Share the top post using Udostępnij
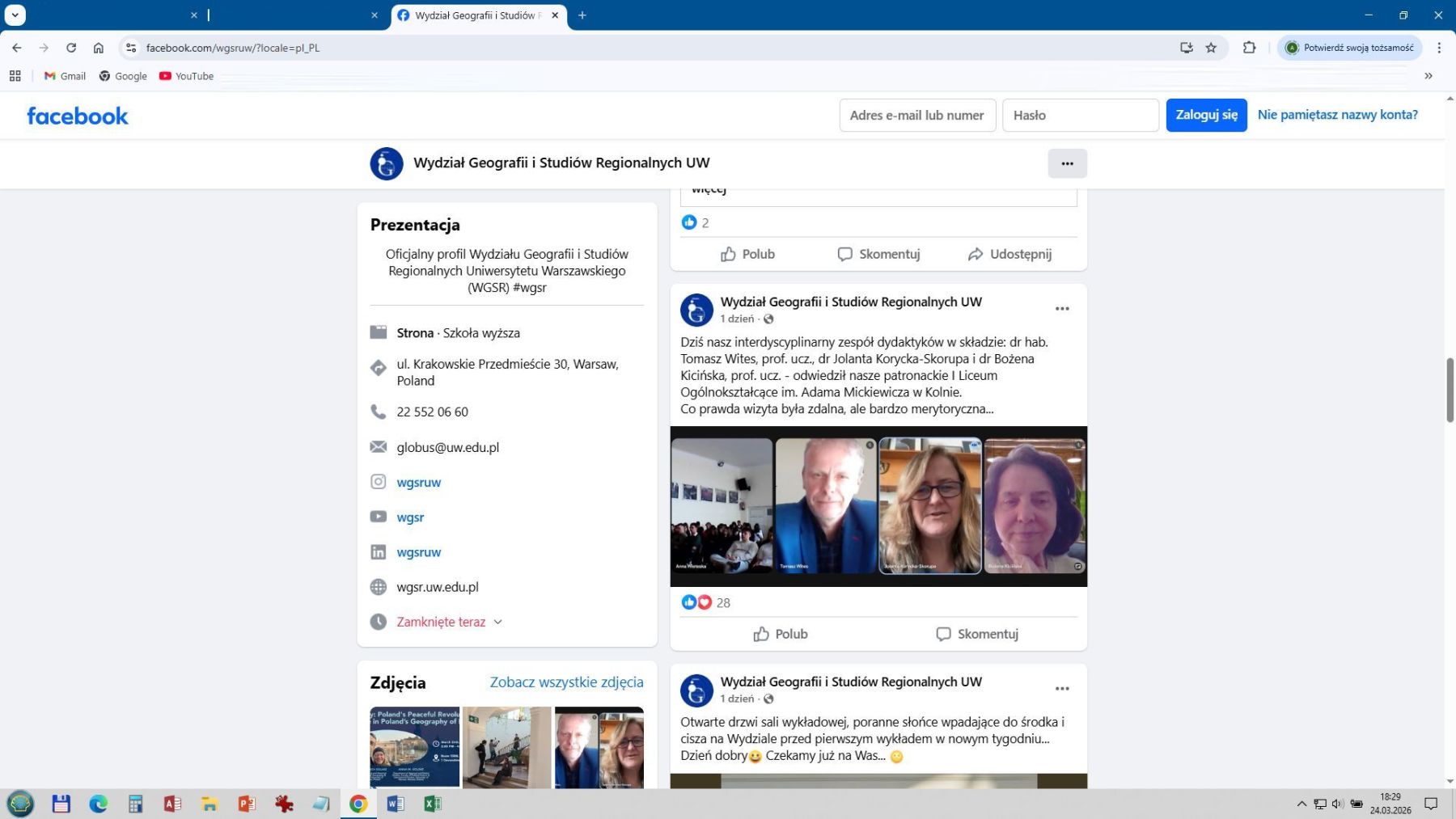The height and width of the screenshot is (819, 1456). click(1009, 254)
